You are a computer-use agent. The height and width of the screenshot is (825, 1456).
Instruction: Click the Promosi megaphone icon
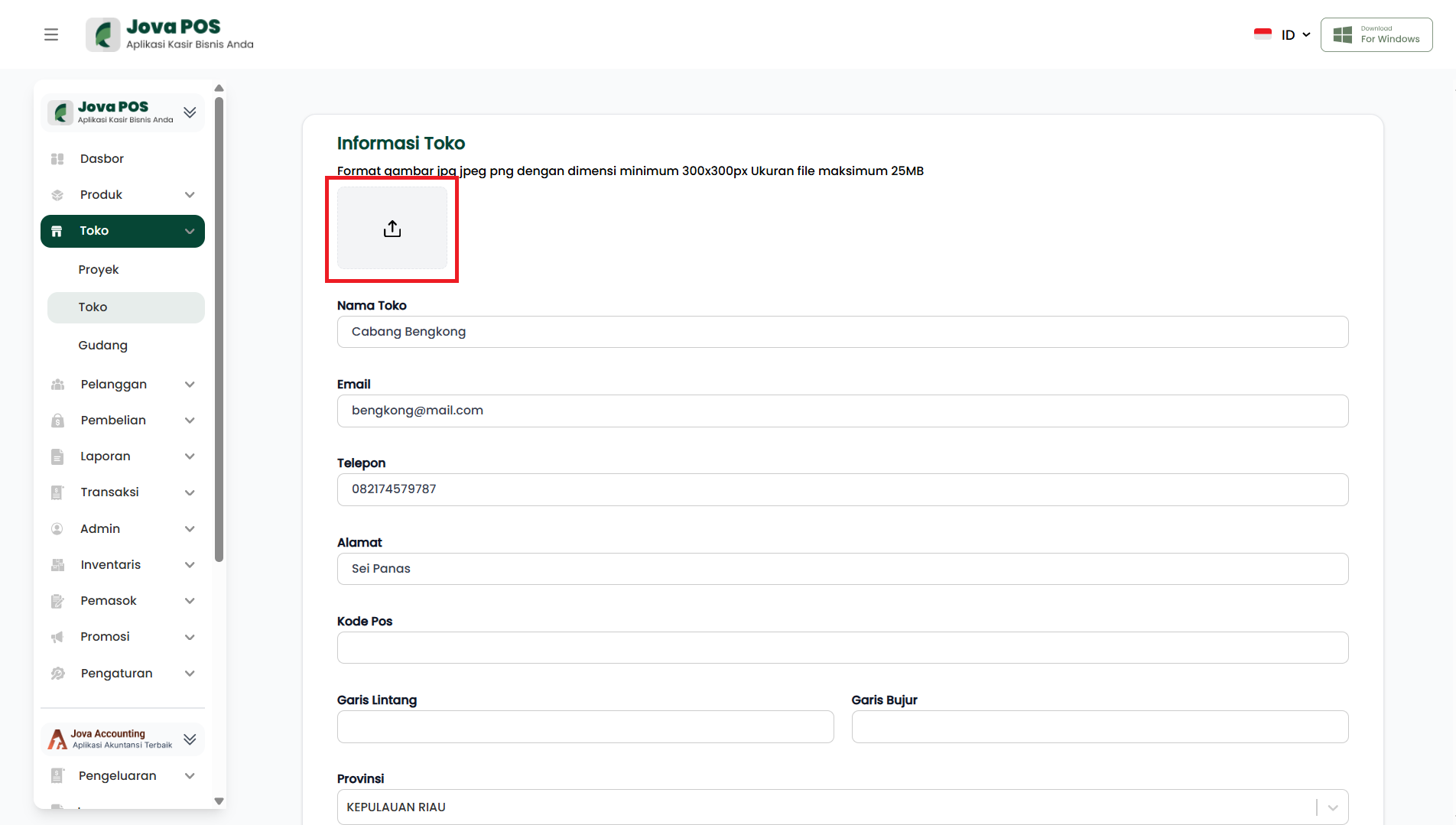point(57,637)
